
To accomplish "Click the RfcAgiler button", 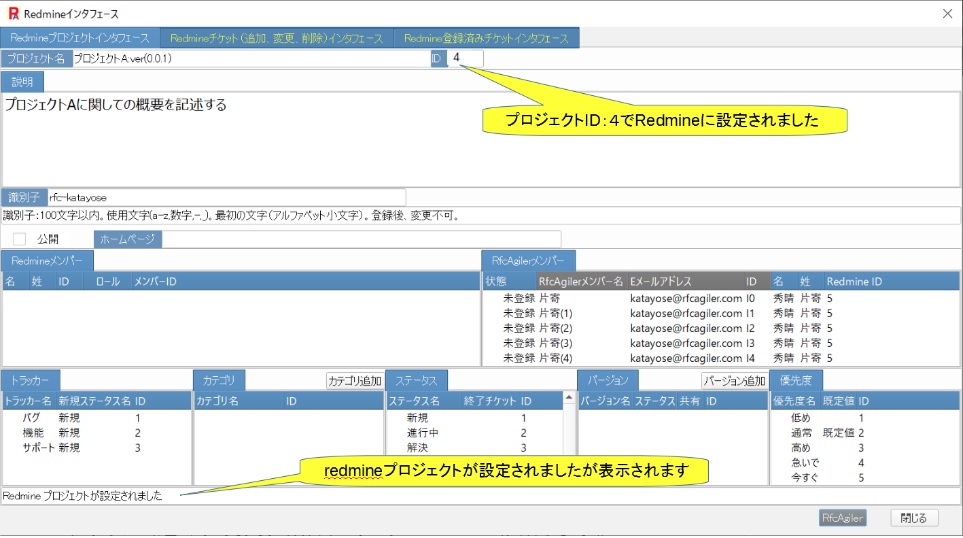I will tap(843, 518).
